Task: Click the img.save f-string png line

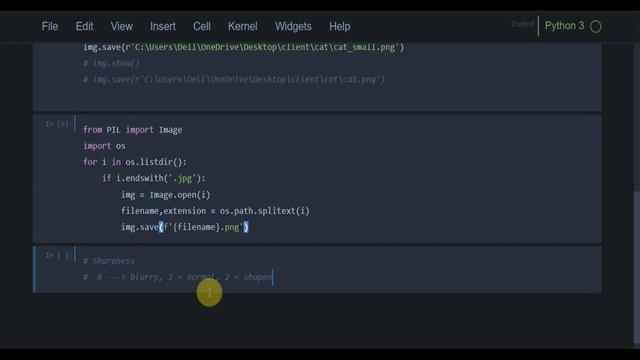Action: point(184,227)
